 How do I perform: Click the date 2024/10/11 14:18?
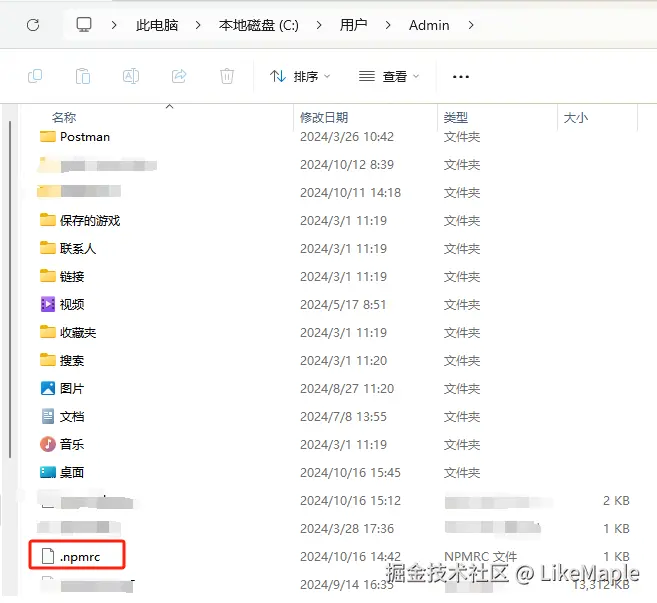click(350, 193)
